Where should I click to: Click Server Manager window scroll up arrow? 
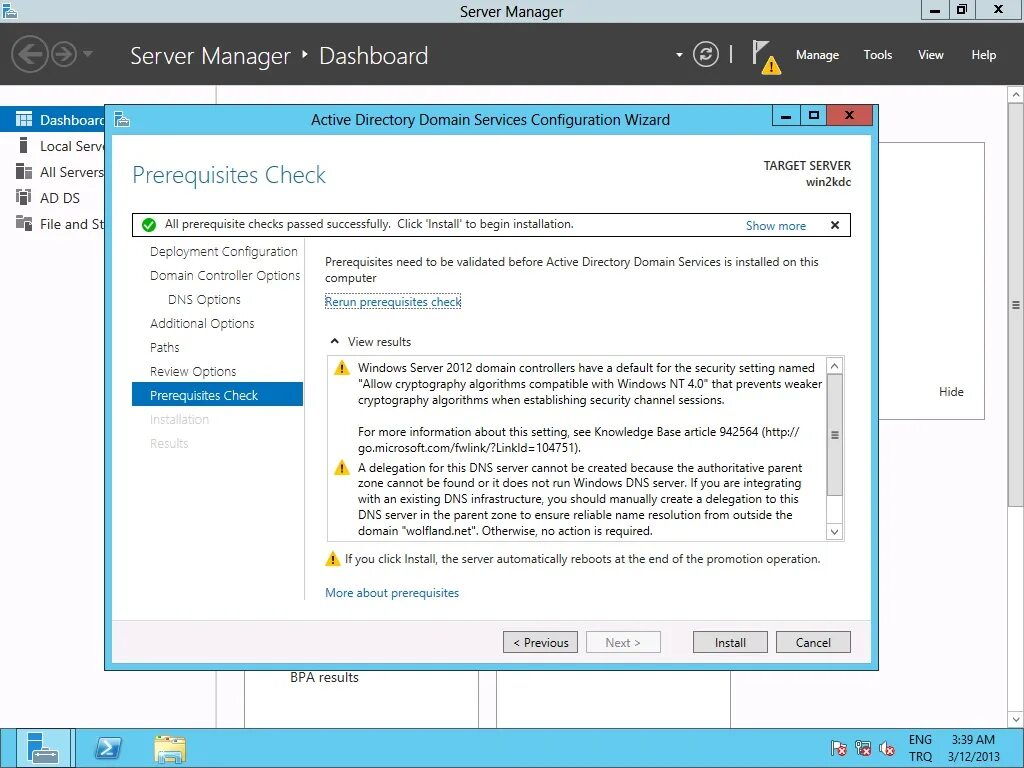pos(1016,95)
